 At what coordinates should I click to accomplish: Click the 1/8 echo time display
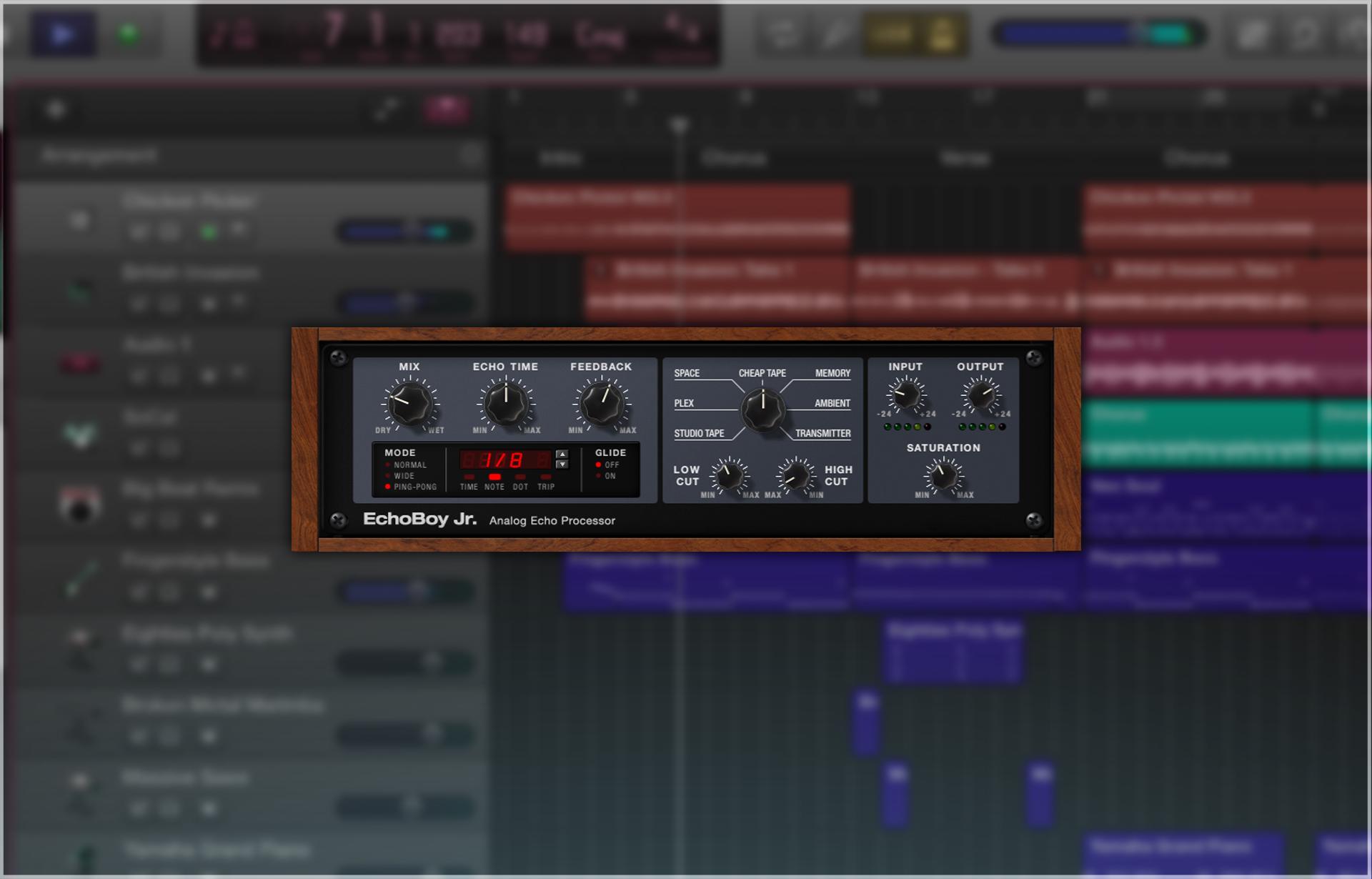point(506,460)
